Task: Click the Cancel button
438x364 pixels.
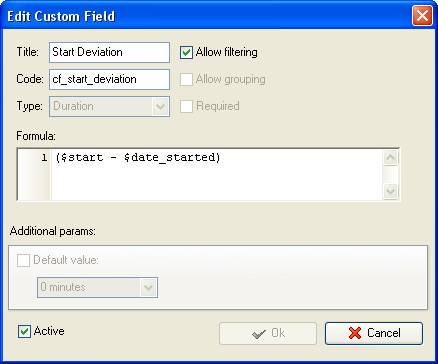Action: tap(374, 333)
